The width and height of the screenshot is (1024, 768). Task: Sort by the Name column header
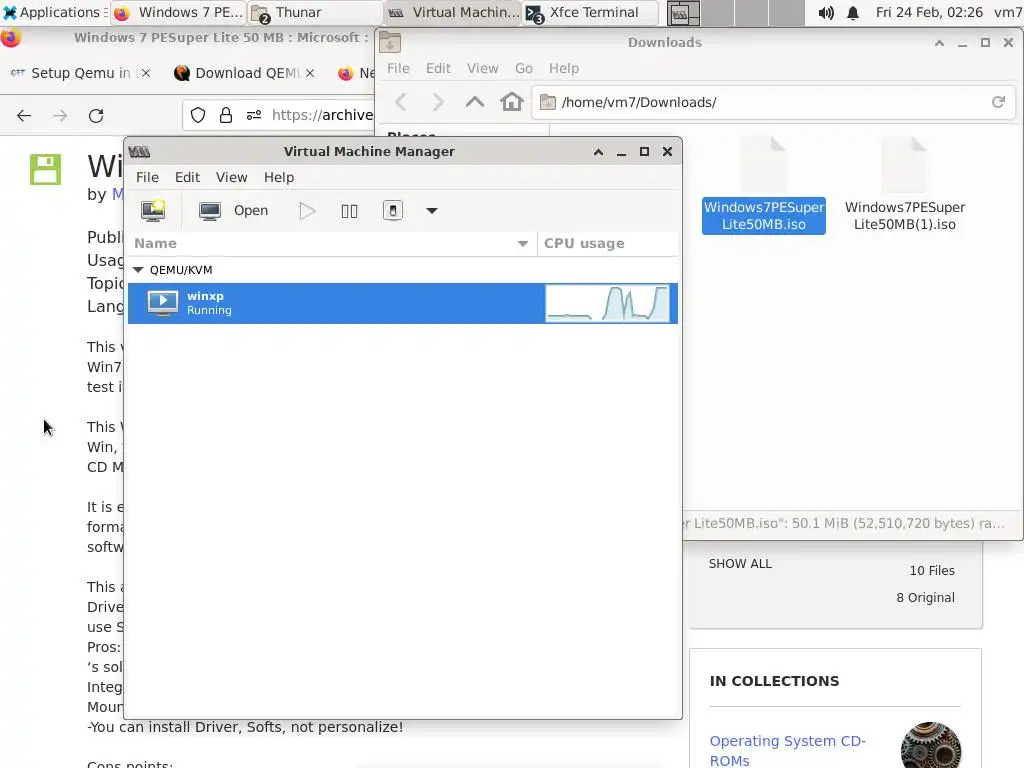click(332, 243)
